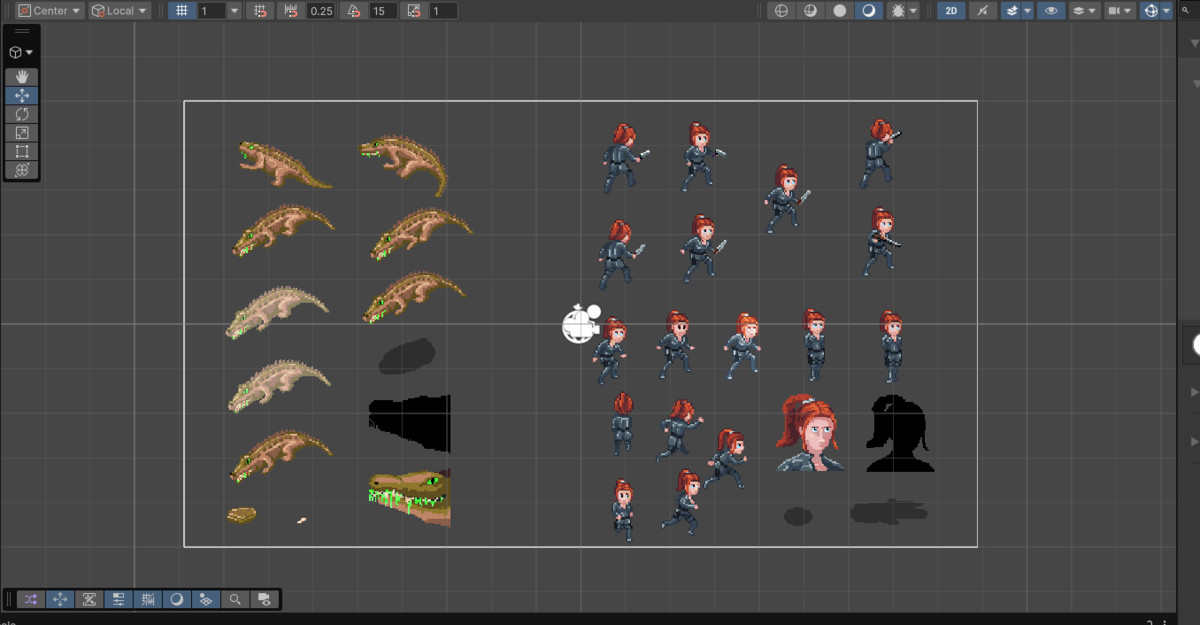Expand the debug draw mode dropdown arrow
Screen dimensions: 1200x625
coord(915,11)
